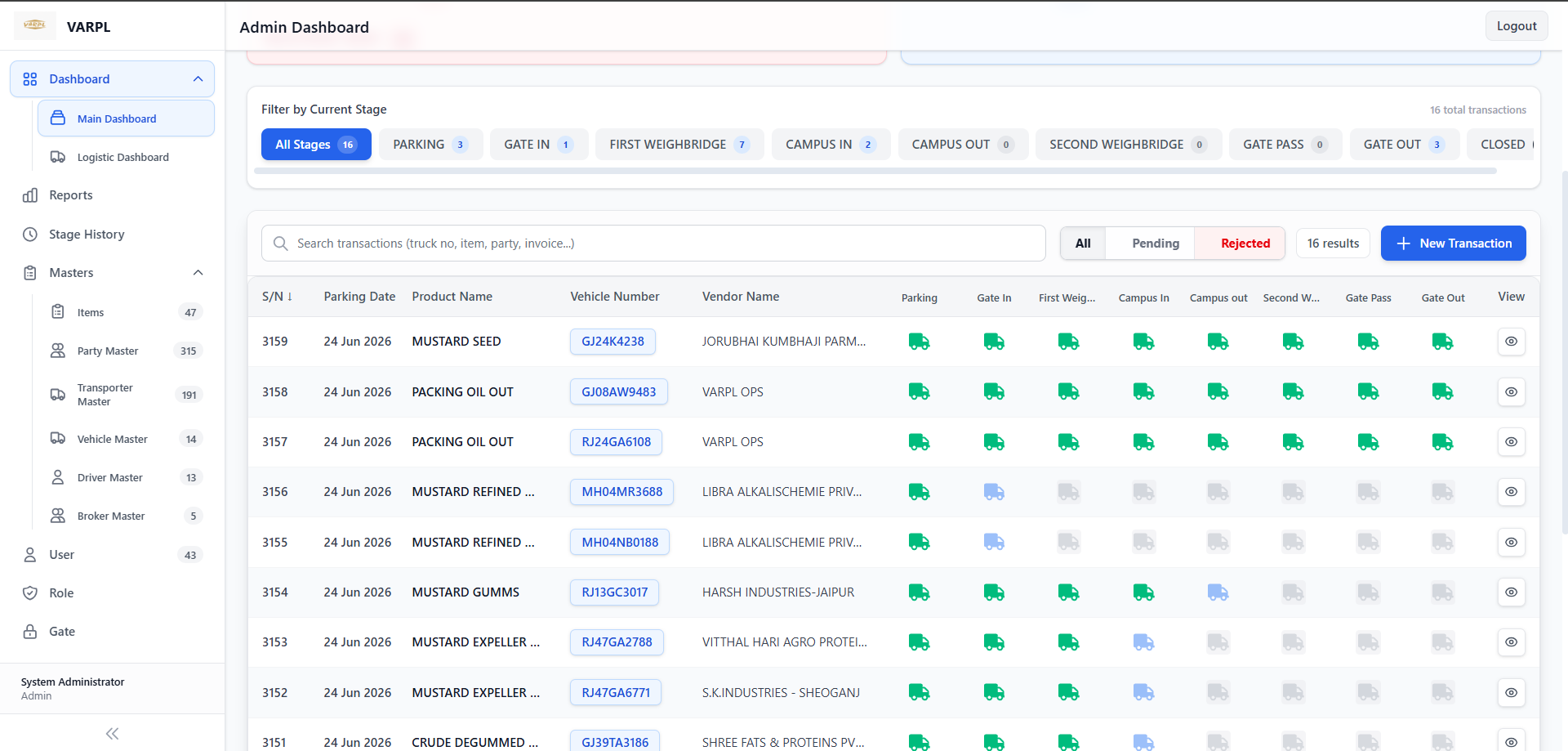Screen dimensions: 1568x751
Task: Collapse the sidebar with double arrow
Action: tap(113, 734)
